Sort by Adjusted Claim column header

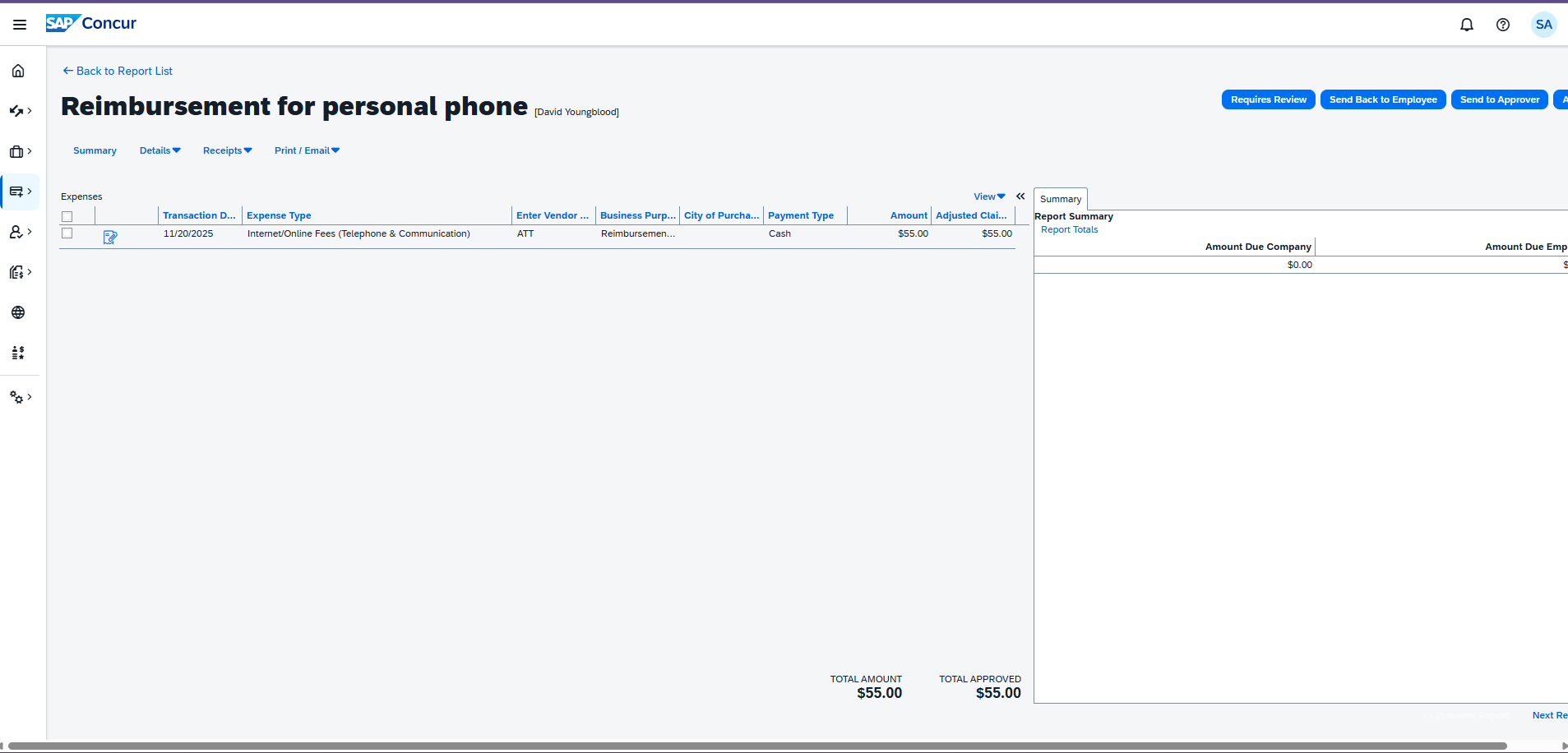[971, 215]
